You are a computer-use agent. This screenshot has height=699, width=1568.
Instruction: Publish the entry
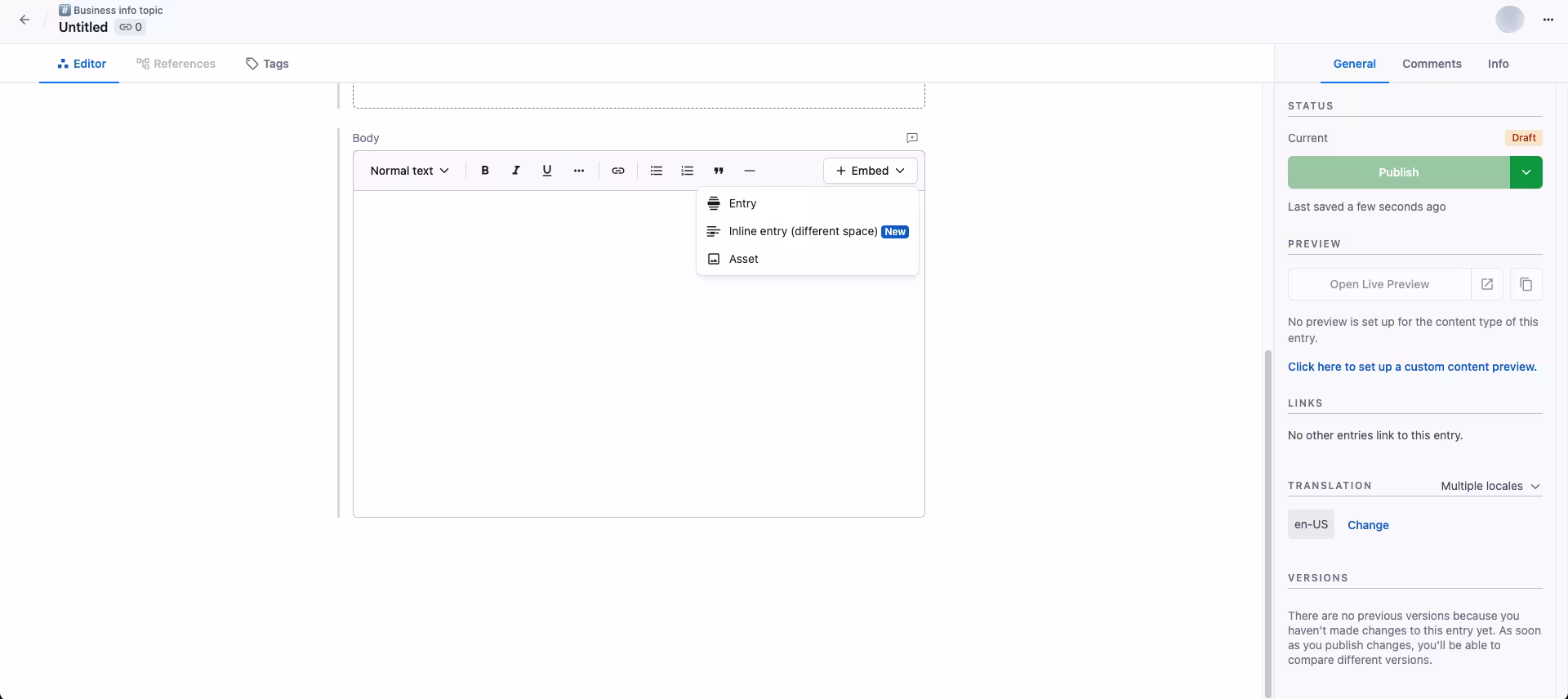click(1399, 172)
